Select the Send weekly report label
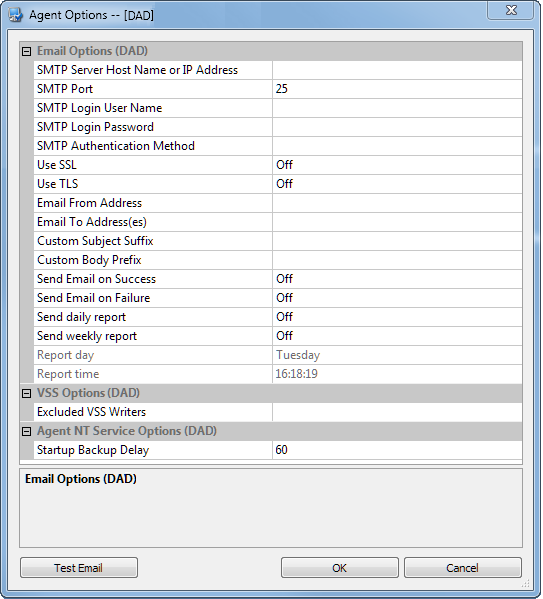This screenshot has height=599, width=543. [x=87, y=336]
